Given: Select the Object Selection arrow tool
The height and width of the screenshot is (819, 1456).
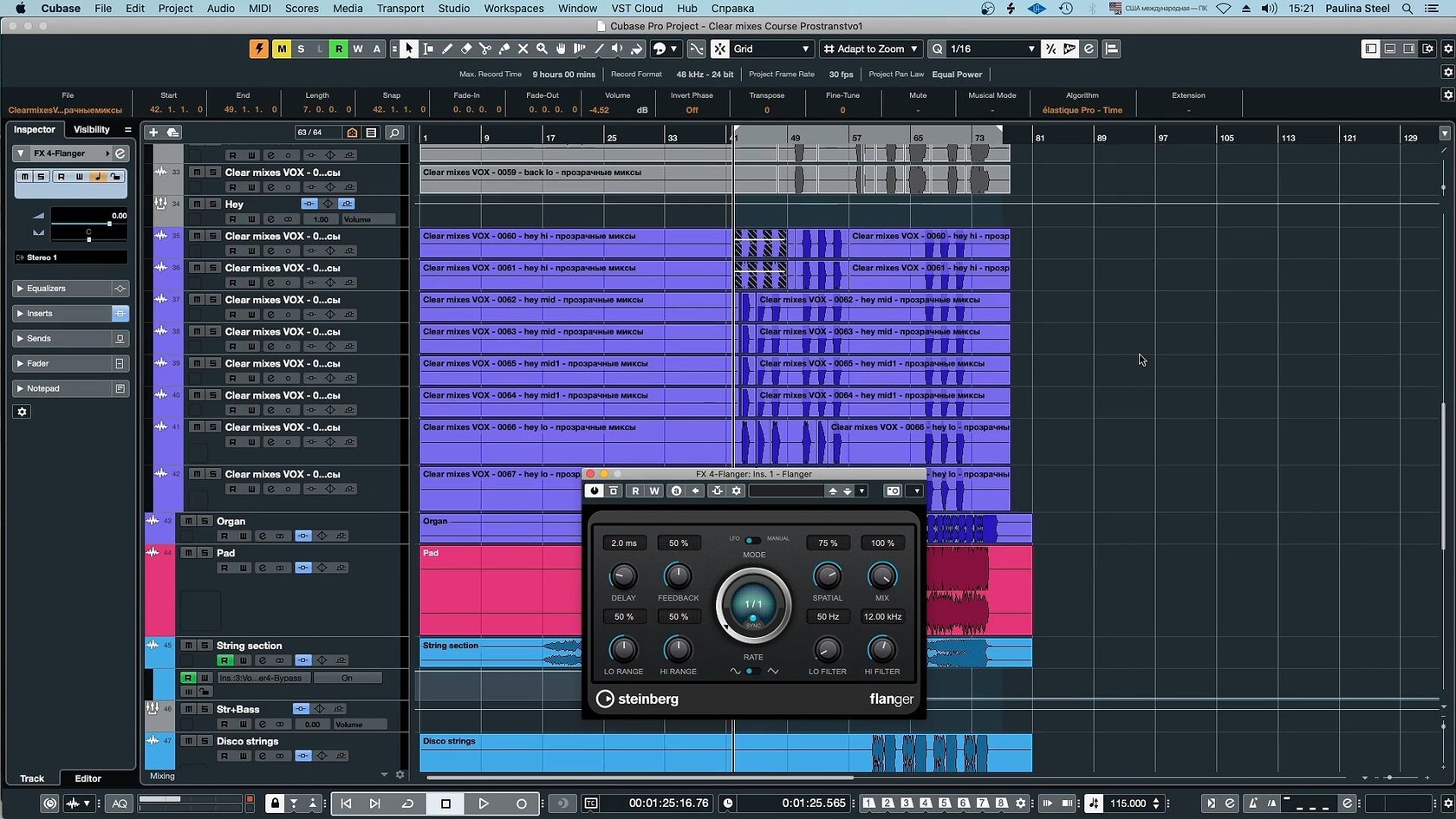Looking at the screenshot, I should coord(409,49).
